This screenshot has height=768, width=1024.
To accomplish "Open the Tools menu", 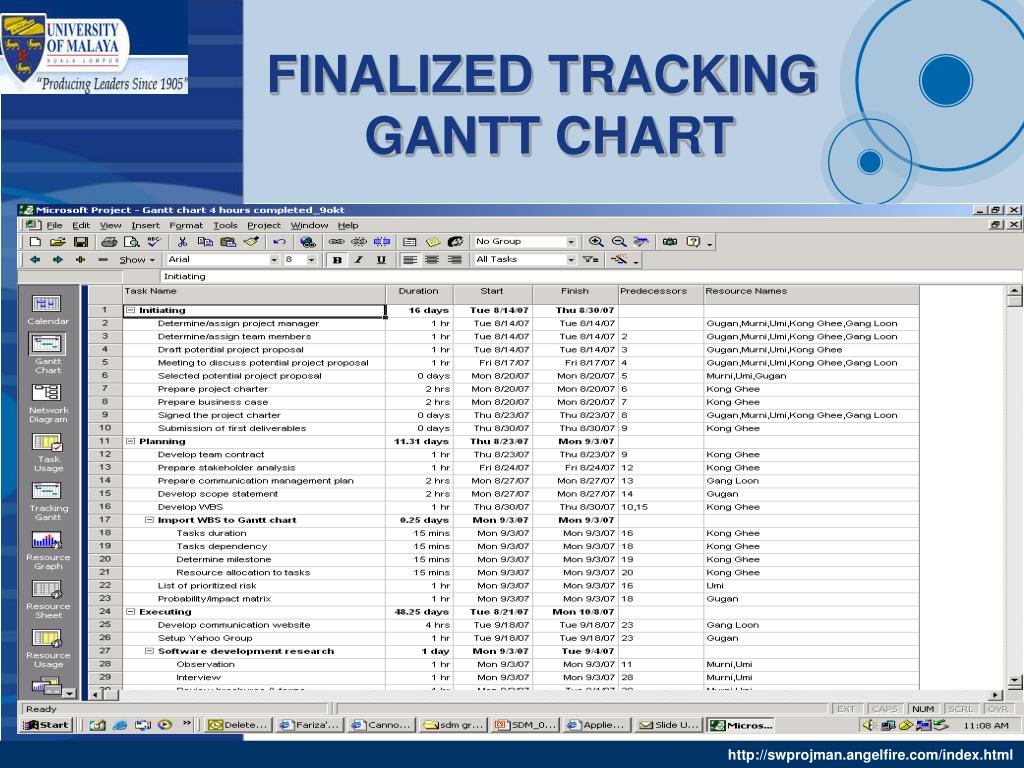I will pos(225,225).
